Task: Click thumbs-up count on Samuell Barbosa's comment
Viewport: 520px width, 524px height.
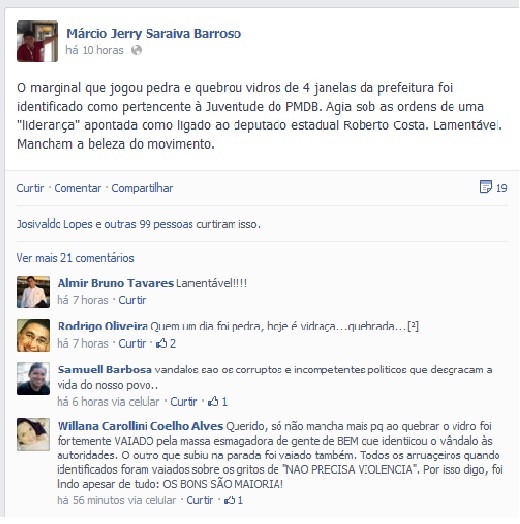Action: 225,401
